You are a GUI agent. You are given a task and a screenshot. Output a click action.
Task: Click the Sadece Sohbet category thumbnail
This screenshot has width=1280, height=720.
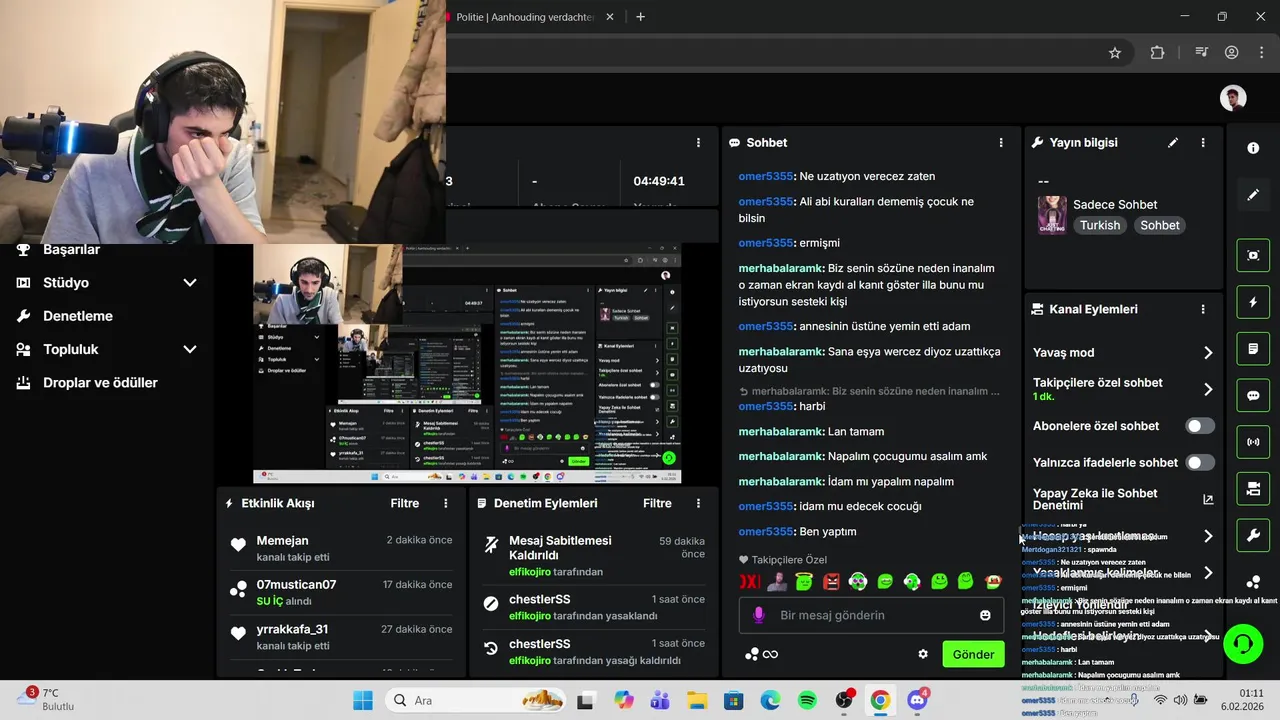tap(1052, 215)
